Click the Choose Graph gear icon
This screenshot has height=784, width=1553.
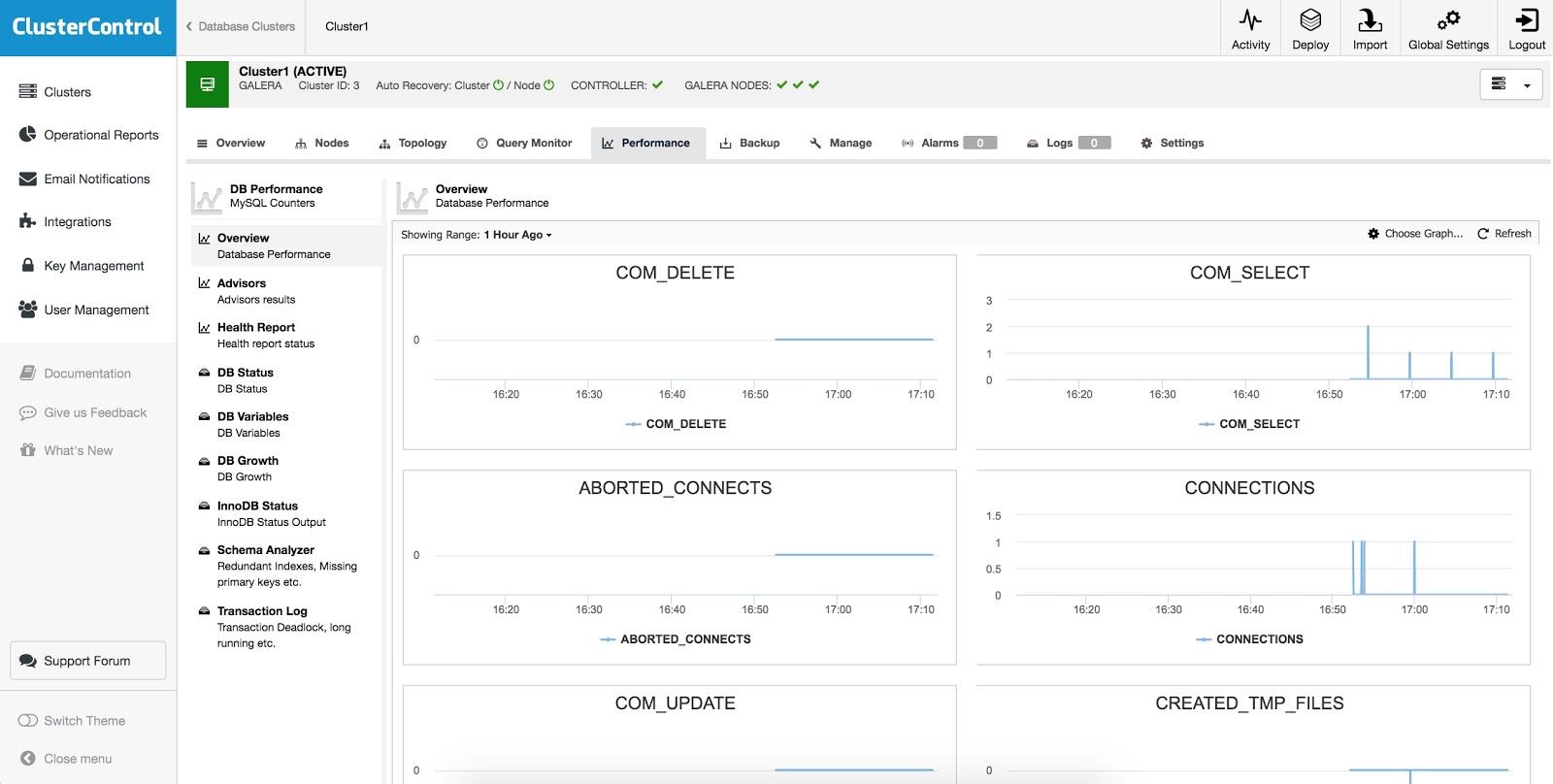[x=1373, y=234]
